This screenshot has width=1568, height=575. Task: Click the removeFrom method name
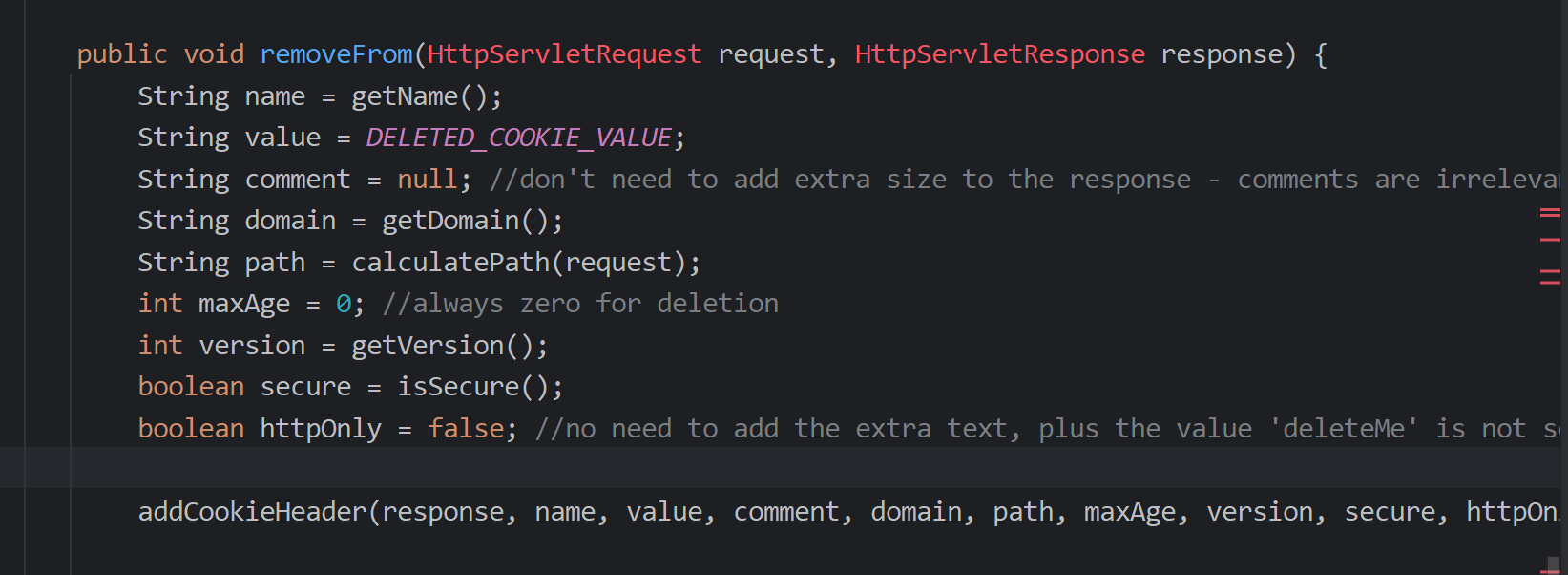pyautogui.click(x=336, y=54)
